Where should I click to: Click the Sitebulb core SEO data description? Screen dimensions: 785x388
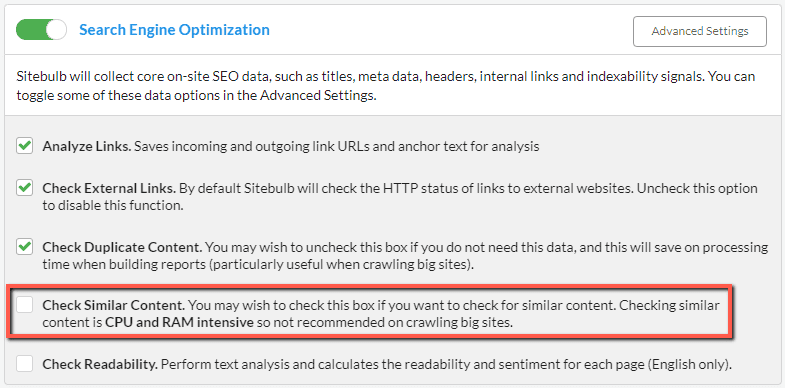click(x=386, y=86)
